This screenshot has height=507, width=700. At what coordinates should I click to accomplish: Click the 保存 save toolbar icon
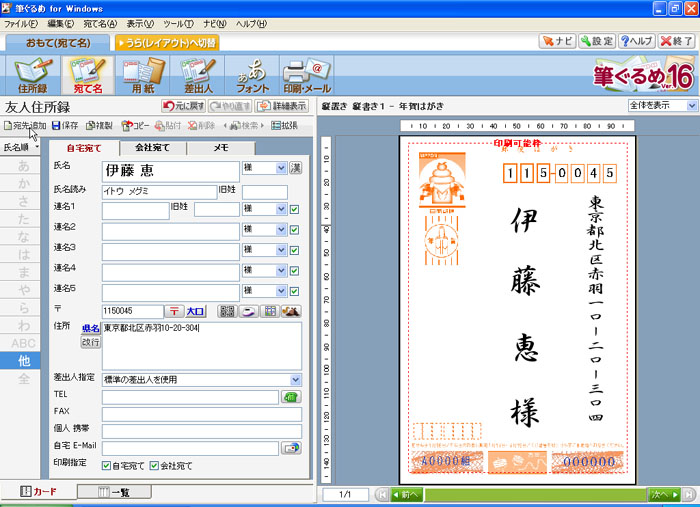click(65, 126)
